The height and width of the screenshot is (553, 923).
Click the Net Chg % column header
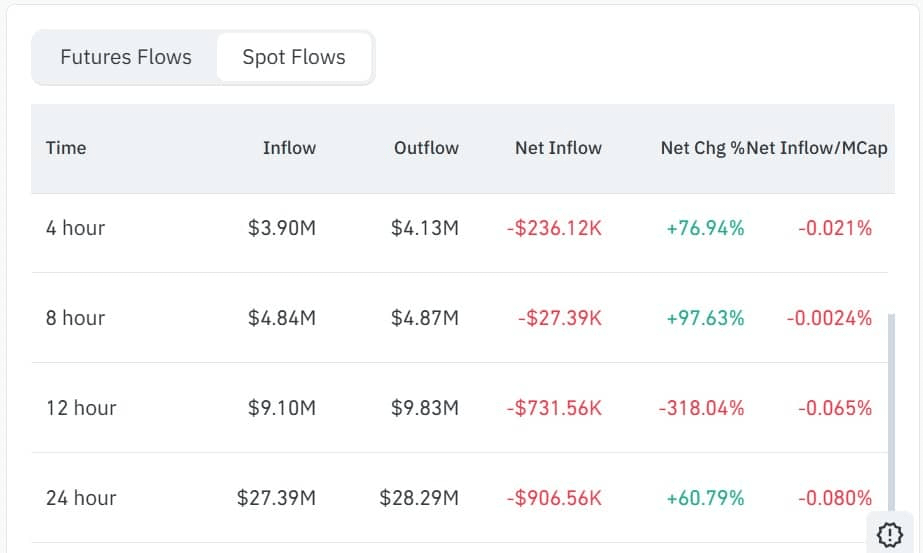702,148
